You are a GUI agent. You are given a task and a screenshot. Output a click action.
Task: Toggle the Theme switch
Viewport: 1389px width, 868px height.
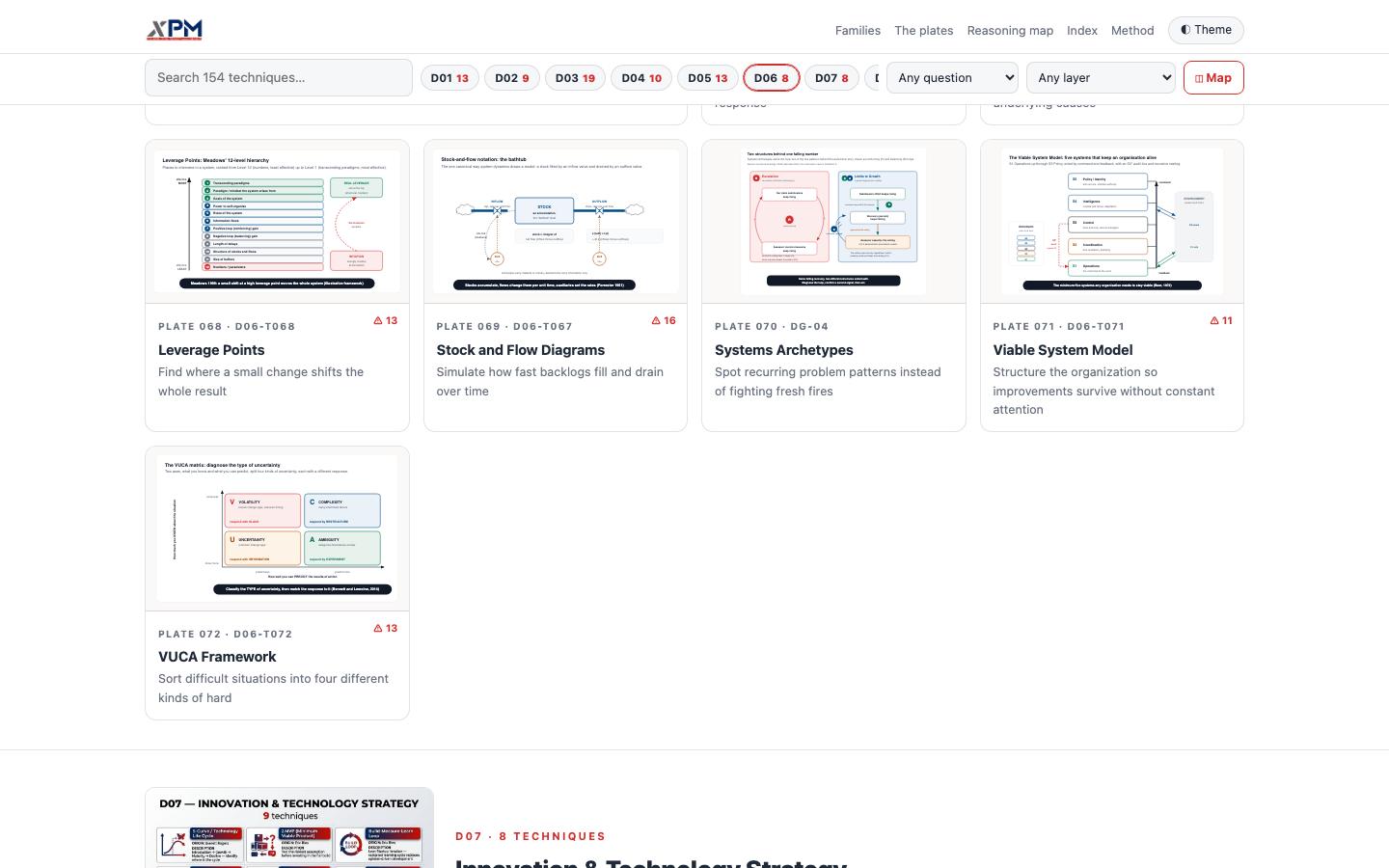pyautogui.click(x=1206, y=30)
